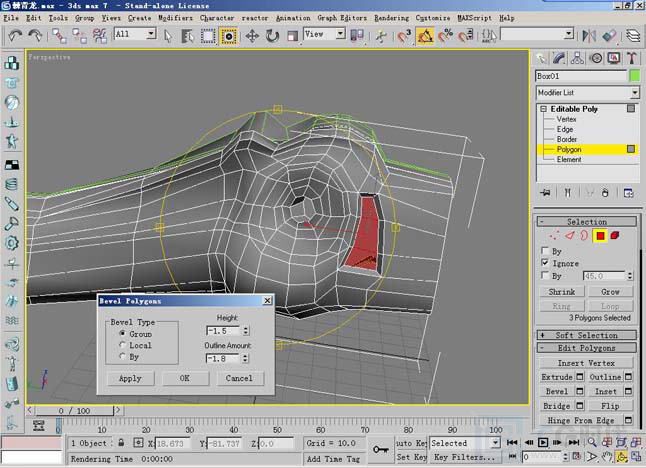
Task: Toggle the rectangular selection region icon
Action: tap(208, 36)
